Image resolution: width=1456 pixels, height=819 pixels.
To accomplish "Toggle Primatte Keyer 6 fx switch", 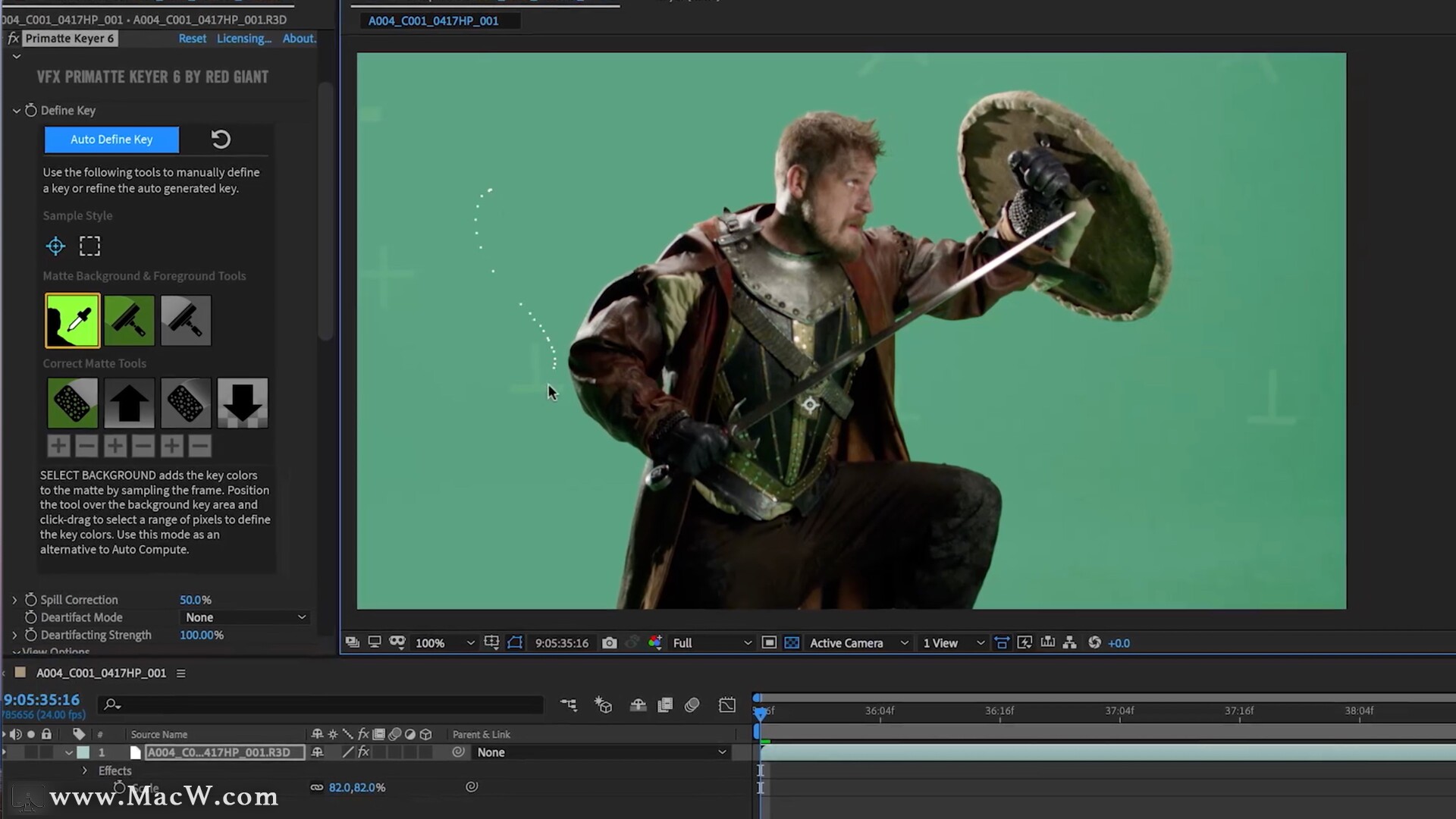I will pos(13,38).
